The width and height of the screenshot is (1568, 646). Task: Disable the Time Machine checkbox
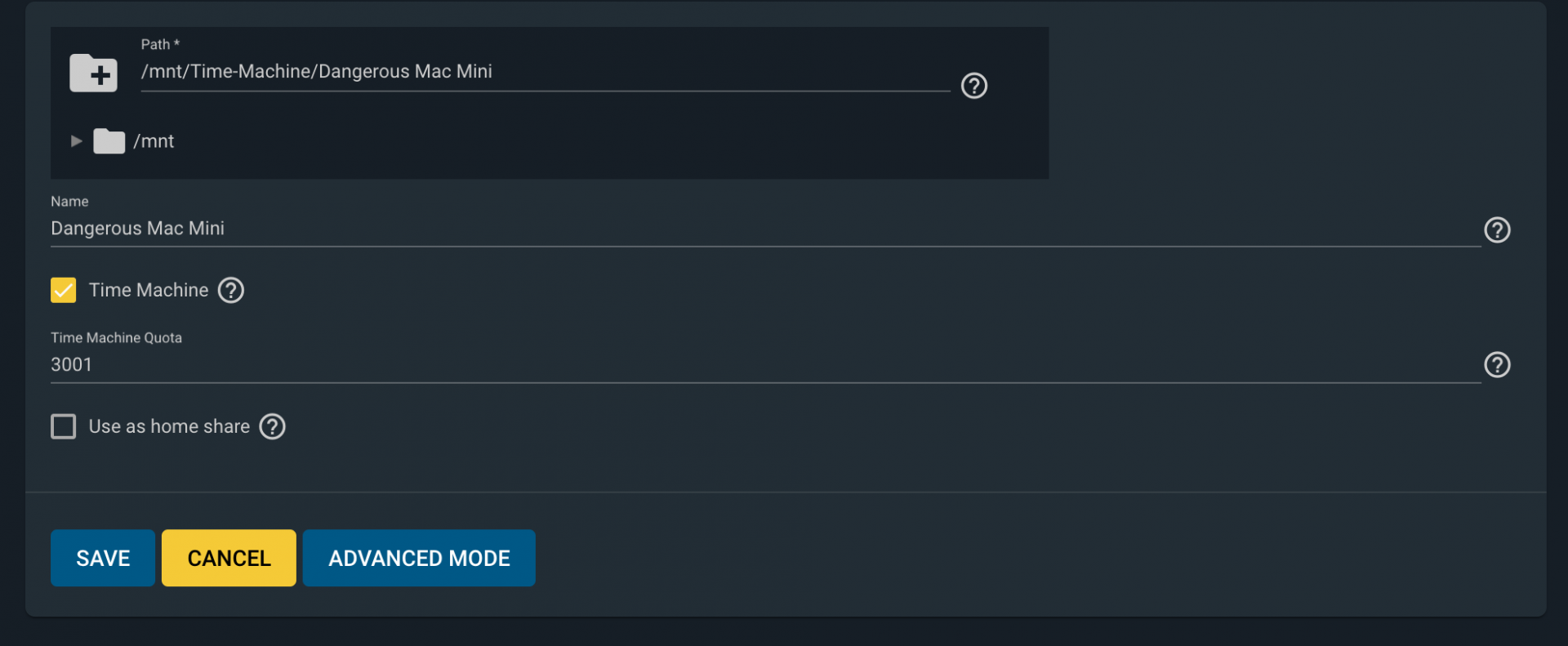(64, 290)
